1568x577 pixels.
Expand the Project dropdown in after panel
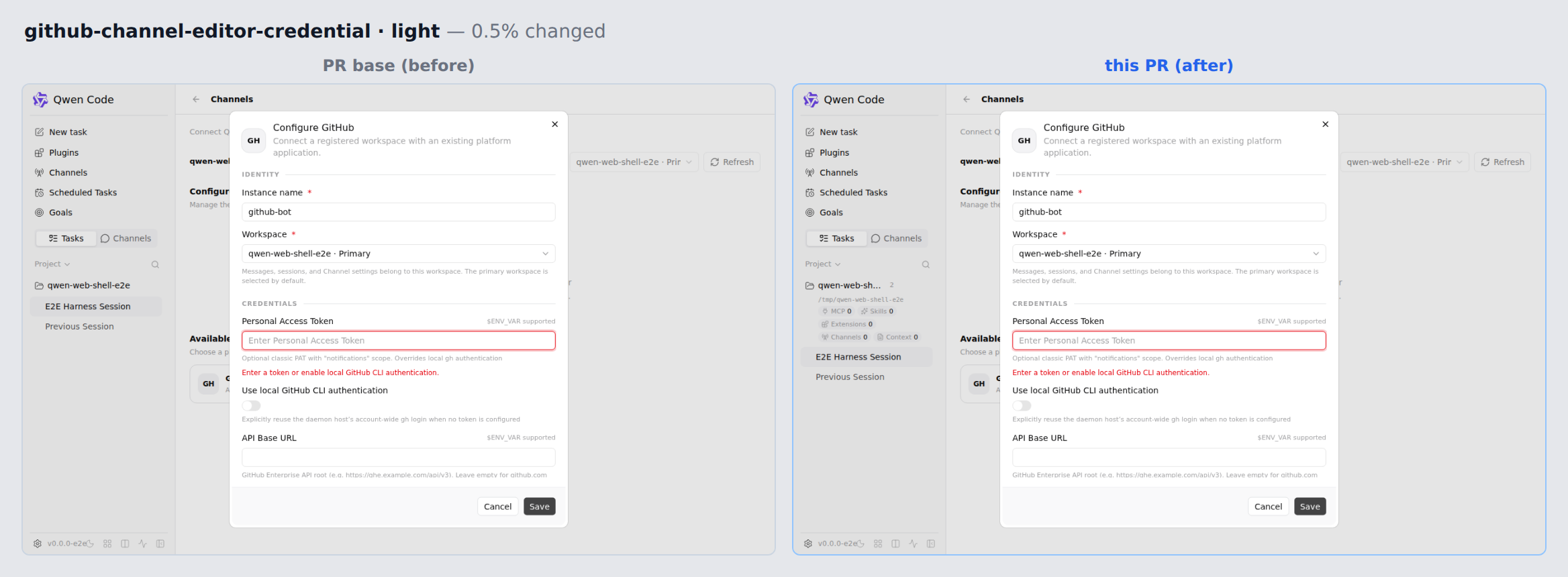click(823, 264)
